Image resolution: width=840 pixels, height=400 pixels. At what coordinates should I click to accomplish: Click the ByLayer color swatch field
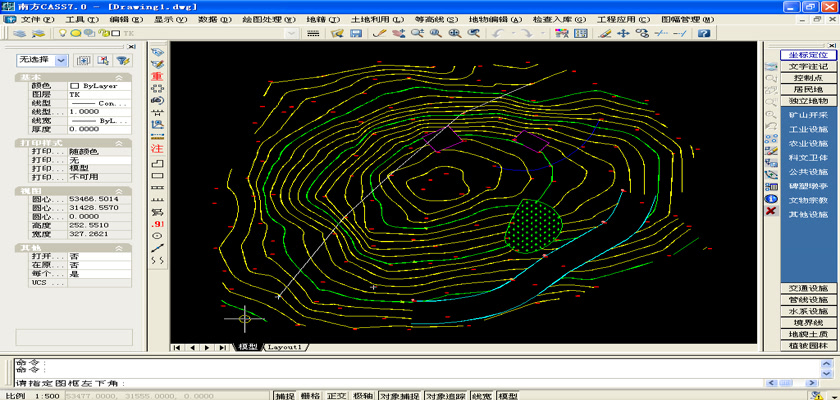[x=100, y=86]
